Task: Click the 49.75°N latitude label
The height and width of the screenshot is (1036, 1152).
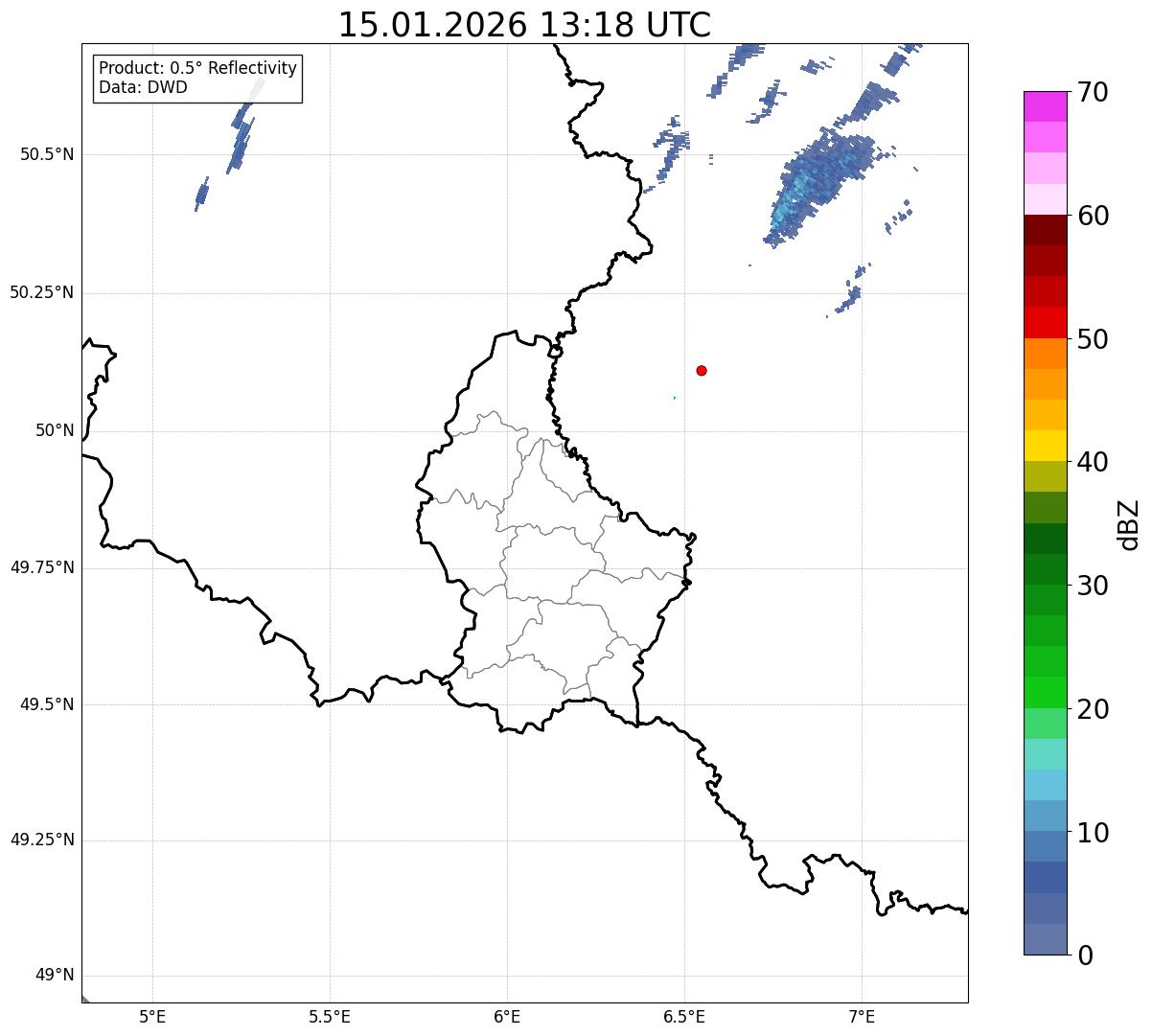Action: (42, 567)
